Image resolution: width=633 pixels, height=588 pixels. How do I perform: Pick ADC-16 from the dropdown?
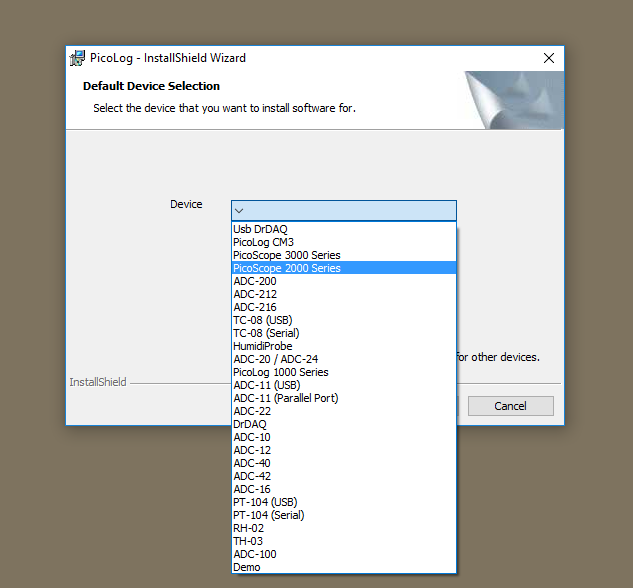point(344,489)
